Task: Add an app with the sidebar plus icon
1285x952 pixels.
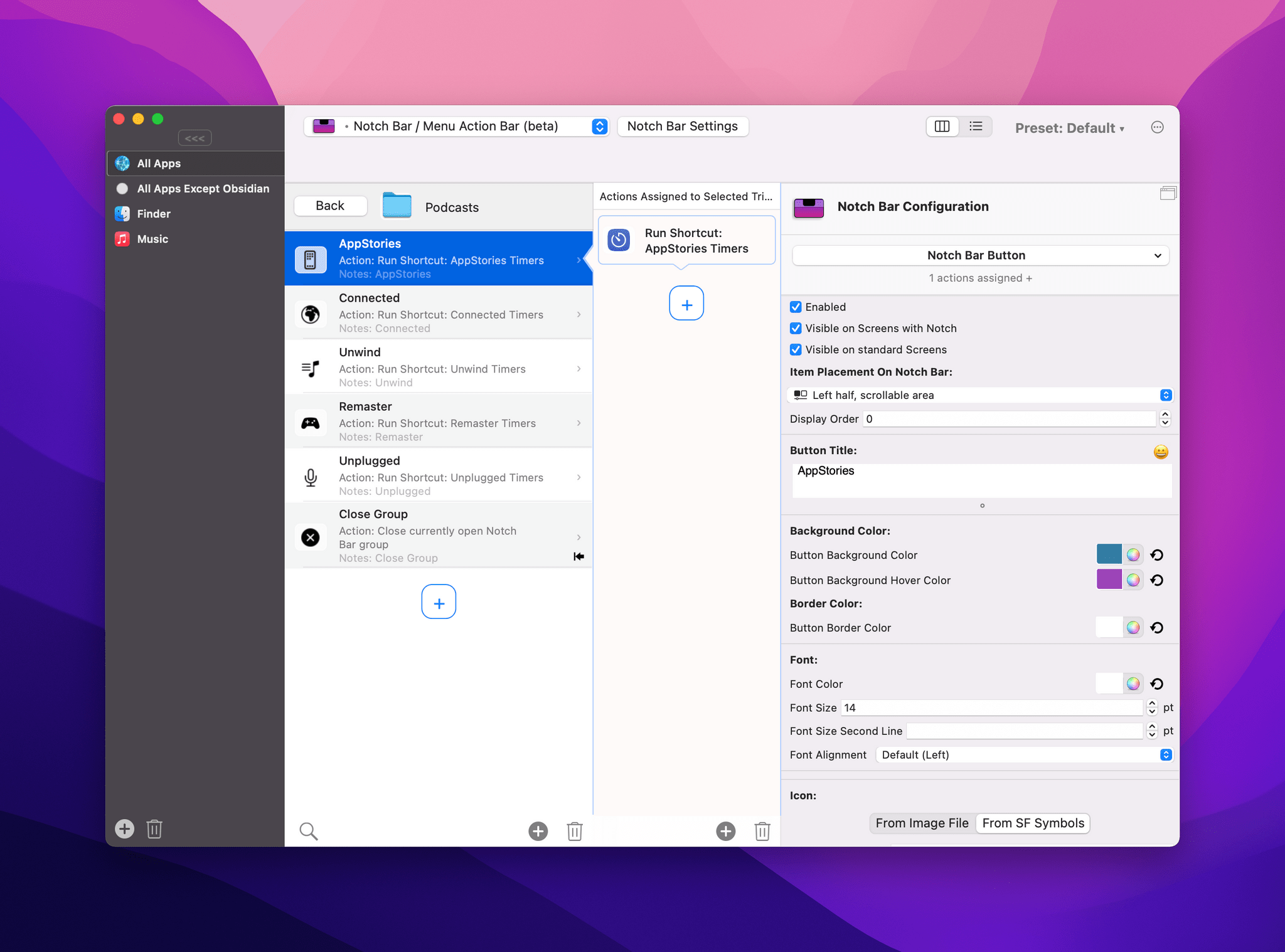Action: pos(124,829)
